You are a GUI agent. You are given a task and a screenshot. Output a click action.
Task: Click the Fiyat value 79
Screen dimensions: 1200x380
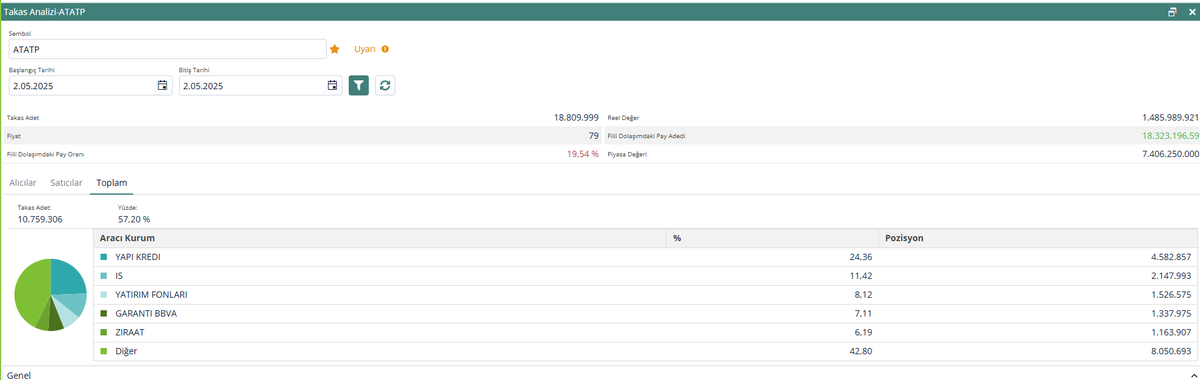pos(594,135)
